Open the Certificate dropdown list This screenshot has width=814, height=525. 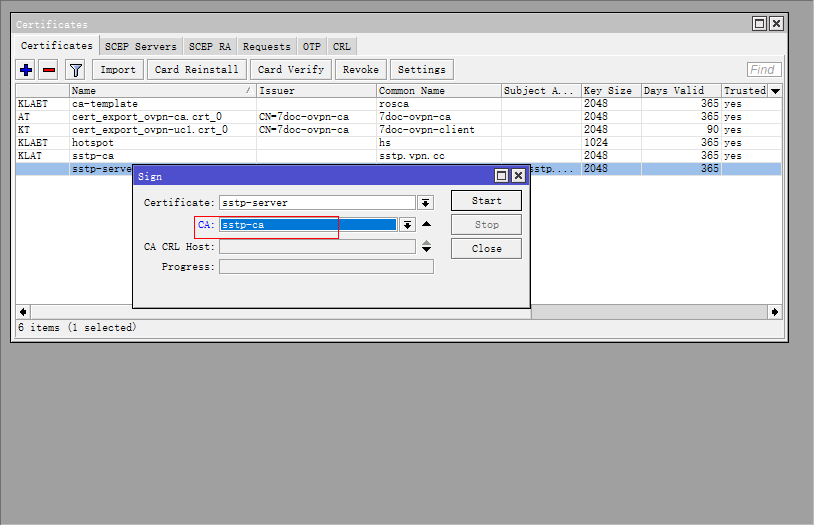pyautogui.click(x=425, y=203)
